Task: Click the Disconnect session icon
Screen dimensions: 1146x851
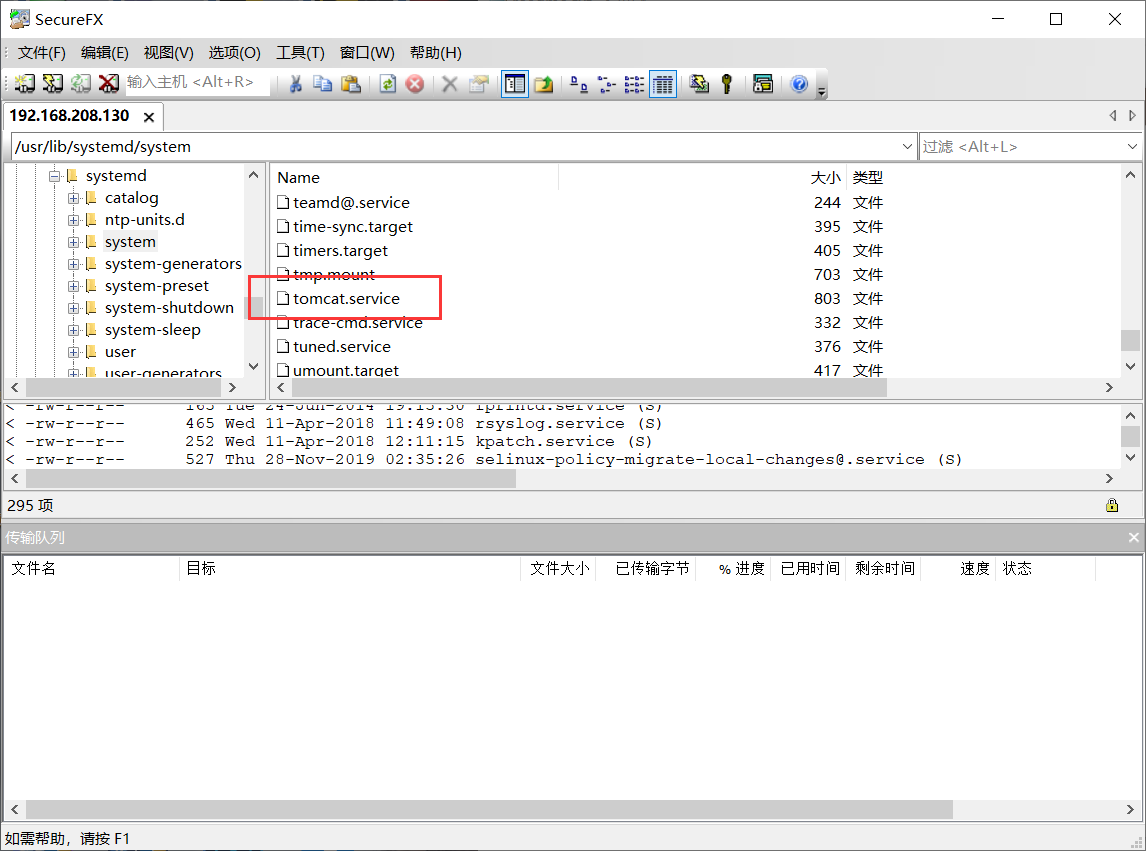Action: click(109, 84)
